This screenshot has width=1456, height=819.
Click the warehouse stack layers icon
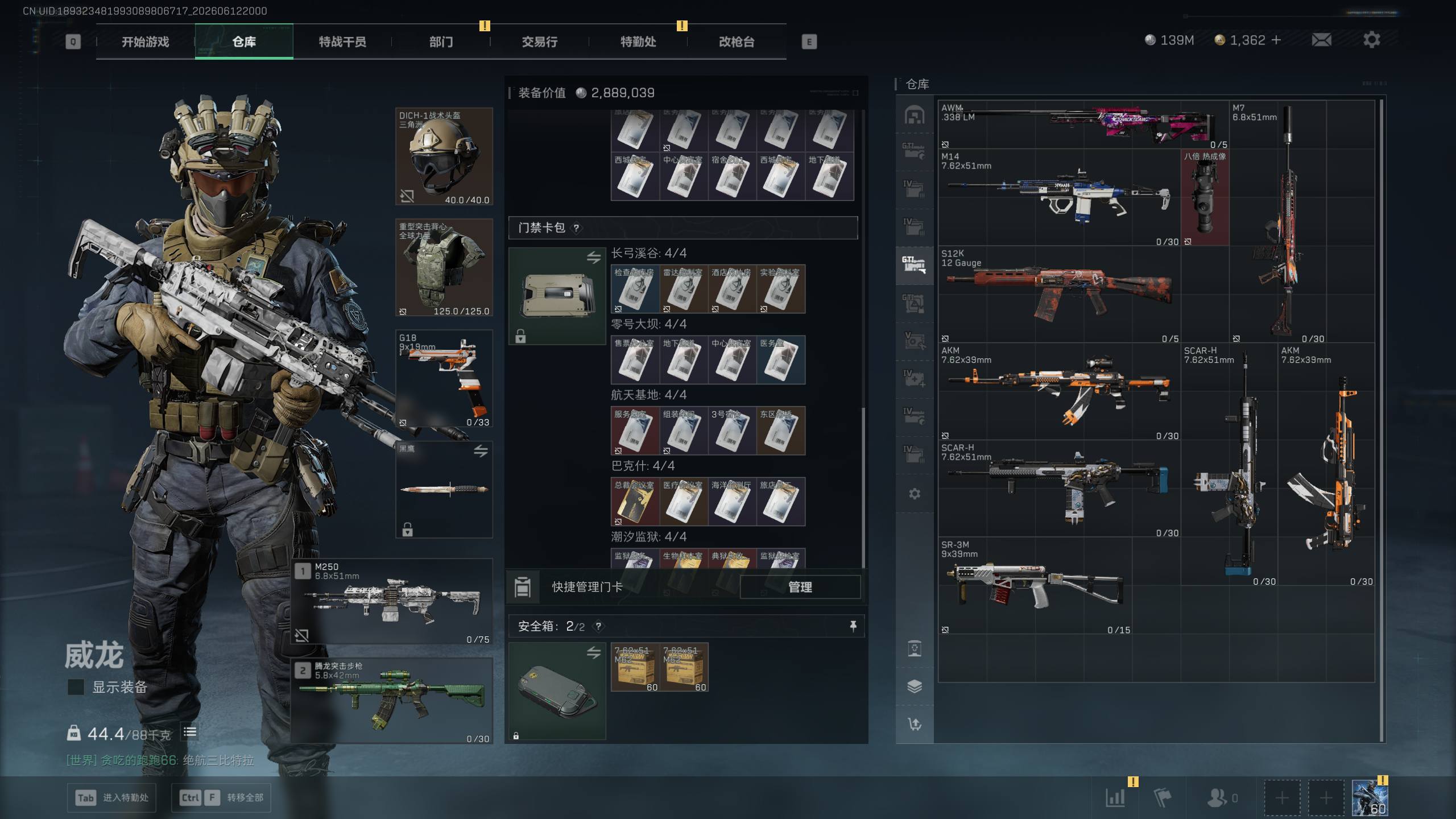pyautogui.click(x=915, y=686)
